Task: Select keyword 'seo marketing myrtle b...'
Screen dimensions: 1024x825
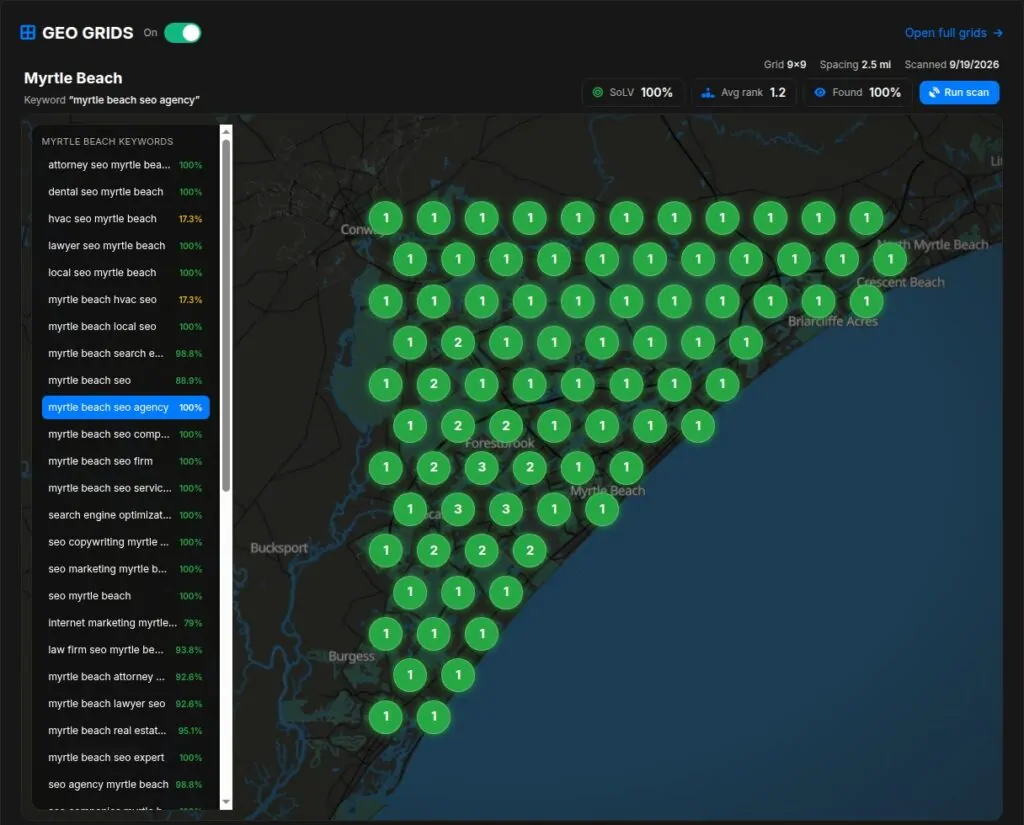Action: (x=125, y=569)
